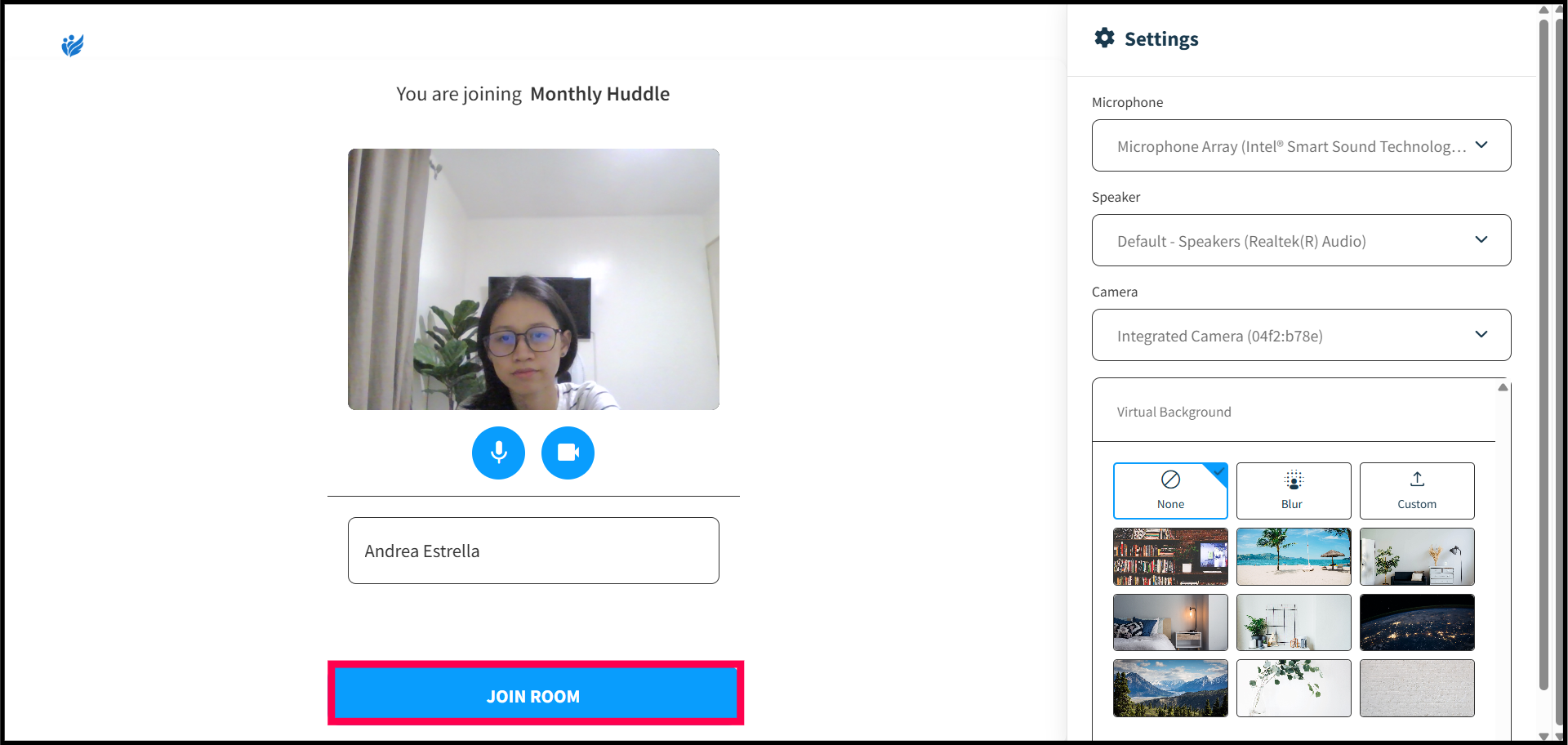The height and width of the screenshot is (745, 1568).
Task: Select the bedroom with lamp background
Action: coord(1169,622)
